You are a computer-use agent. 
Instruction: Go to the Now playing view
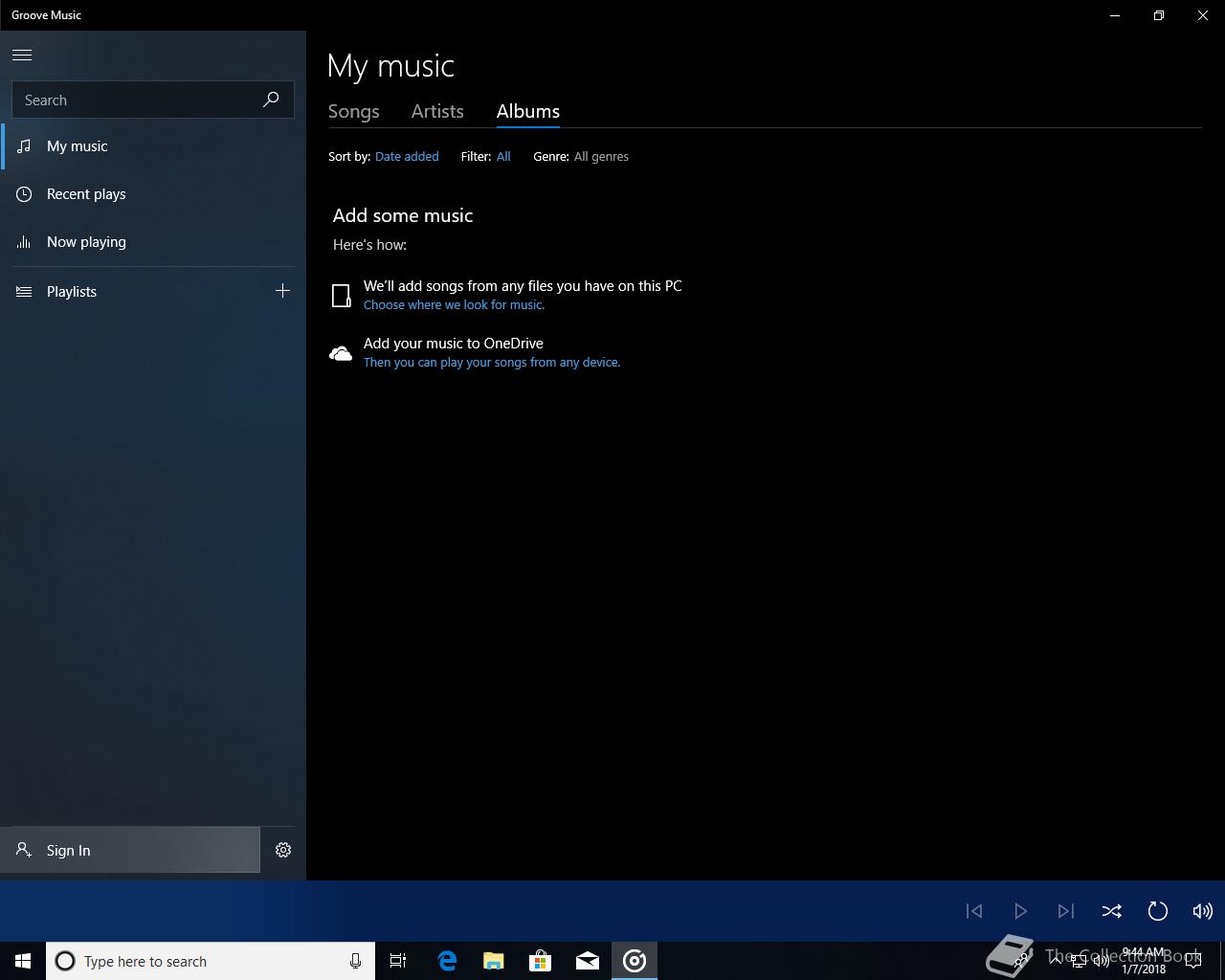153,242
